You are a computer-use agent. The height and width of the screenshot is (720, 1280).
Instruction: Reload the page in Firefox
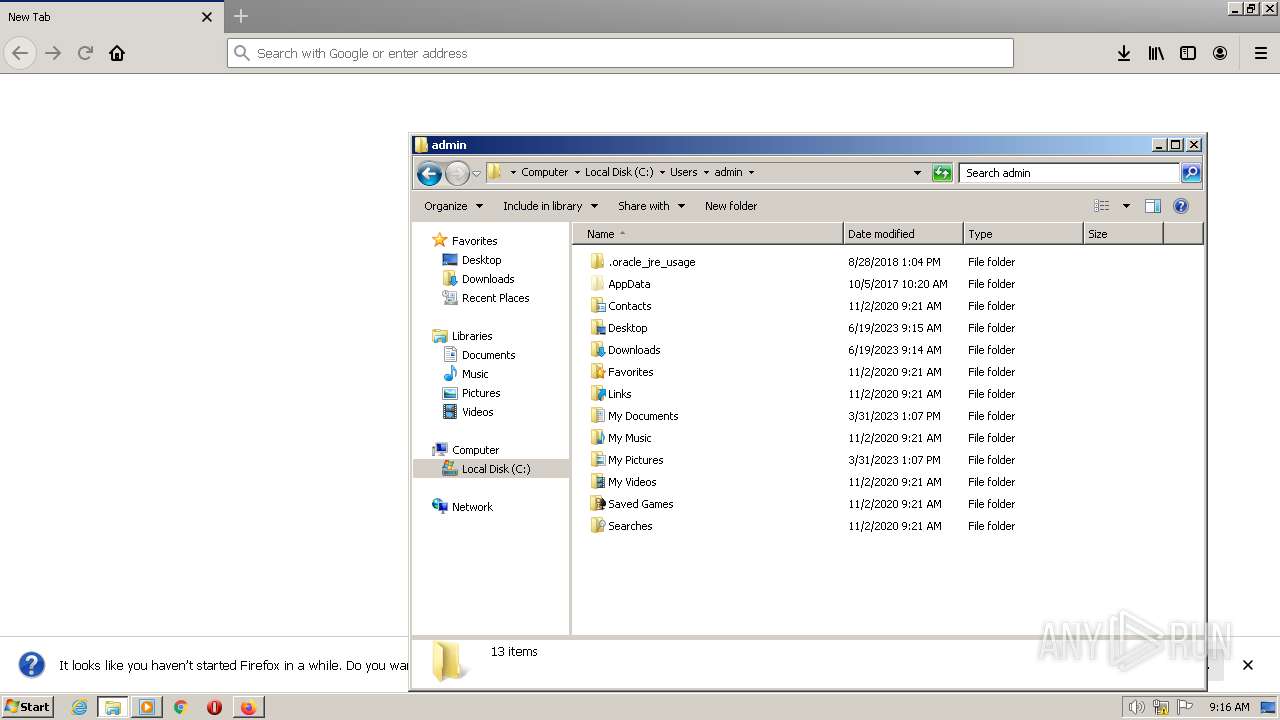click(85, 53)
